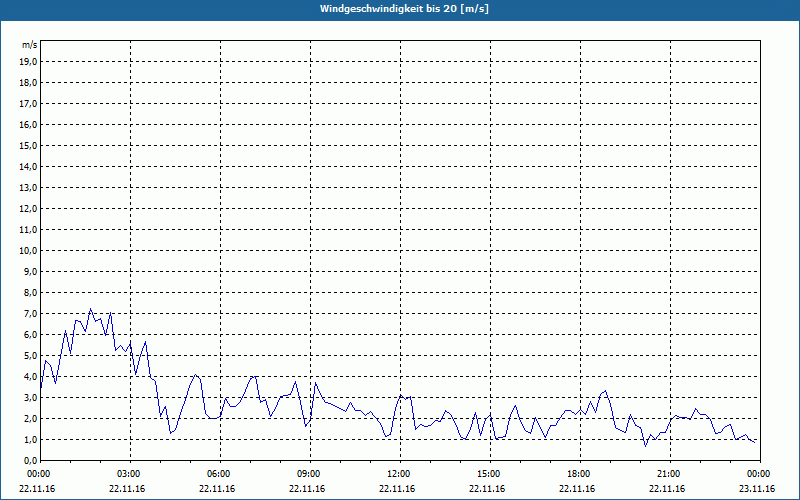Click the 15,0 value on y-axis

[28, 146]
